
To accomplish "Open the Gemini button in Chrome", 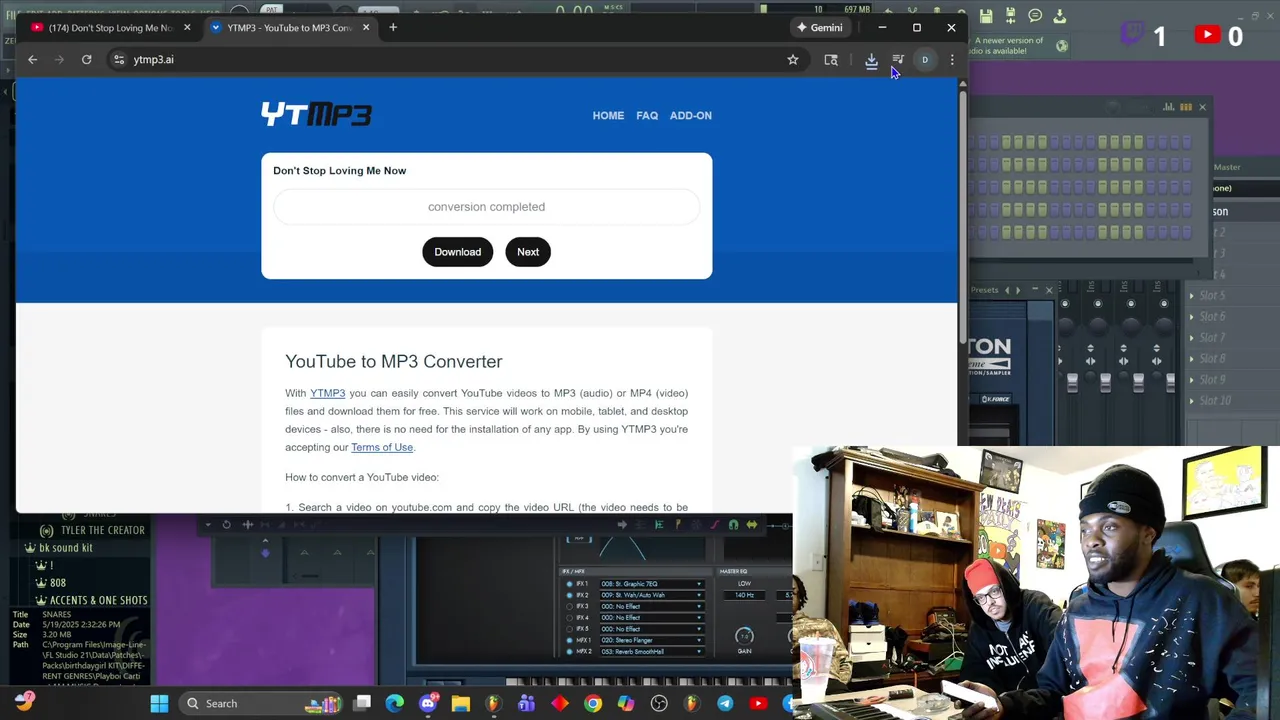I will pos(820,27).
